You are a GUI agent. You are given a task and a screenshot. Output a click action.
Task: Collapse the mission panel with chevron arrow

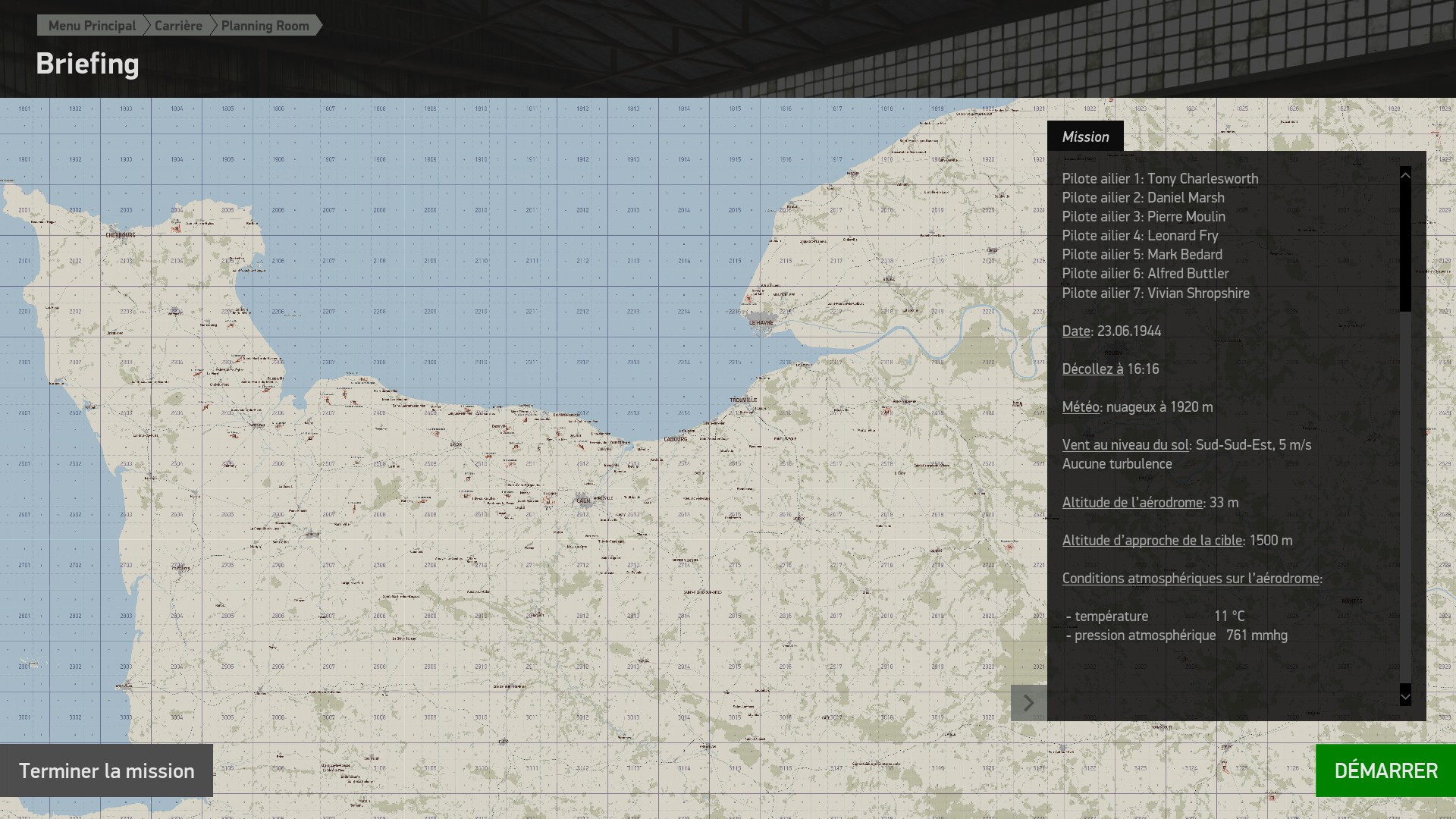tap(1028, 702)
